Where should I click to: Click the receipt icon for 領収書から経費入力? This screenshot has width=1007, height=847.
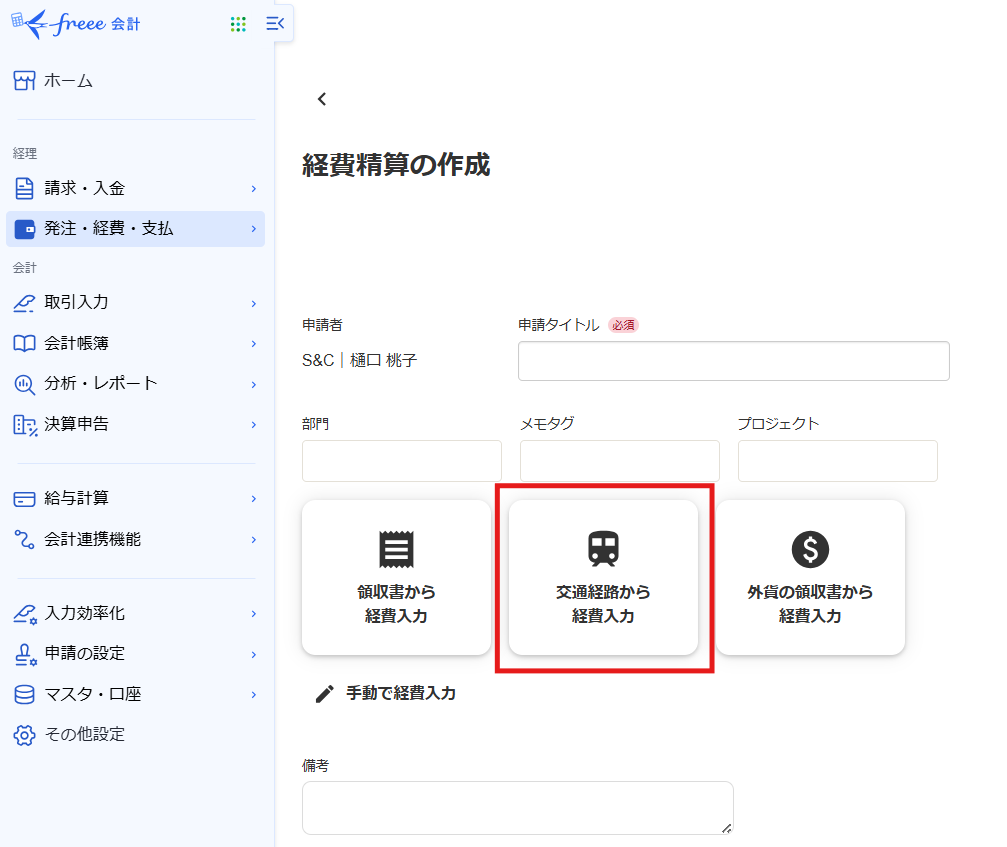pos(396,549)
